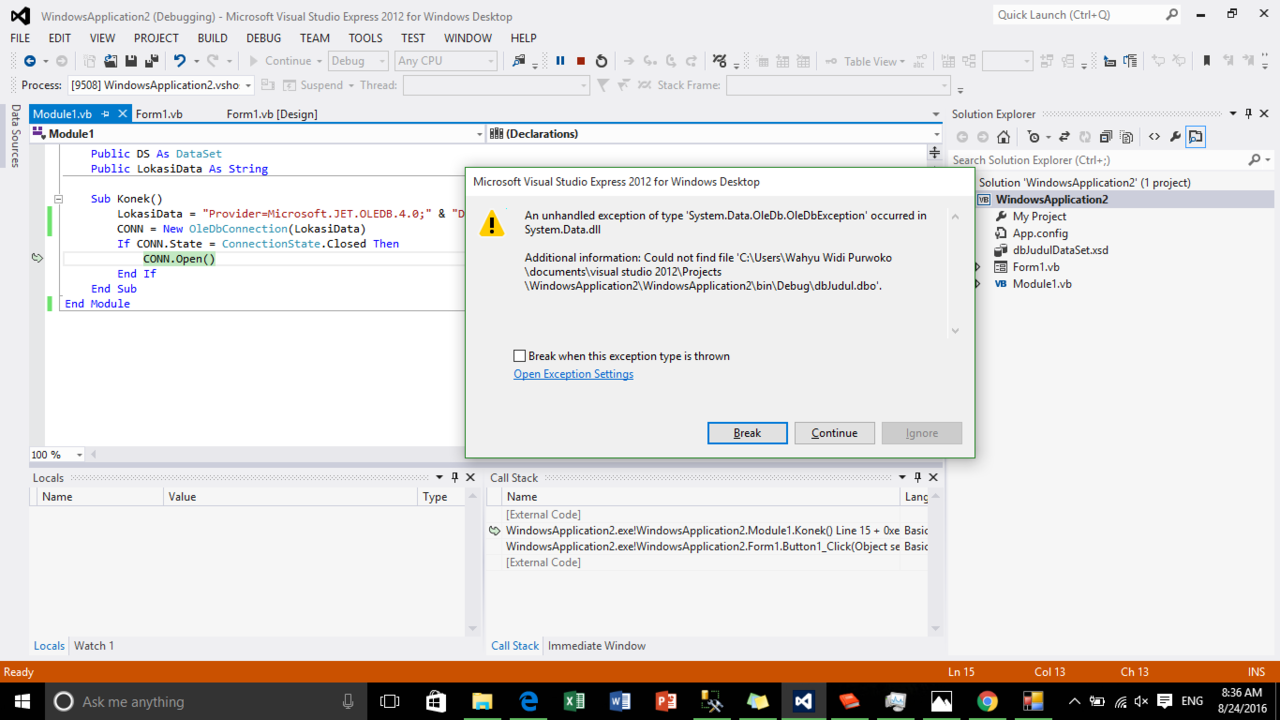Open the Process dropdown
Image resolution: width=1280 pixels, height=720 pixels.
[x=248, y=86]
